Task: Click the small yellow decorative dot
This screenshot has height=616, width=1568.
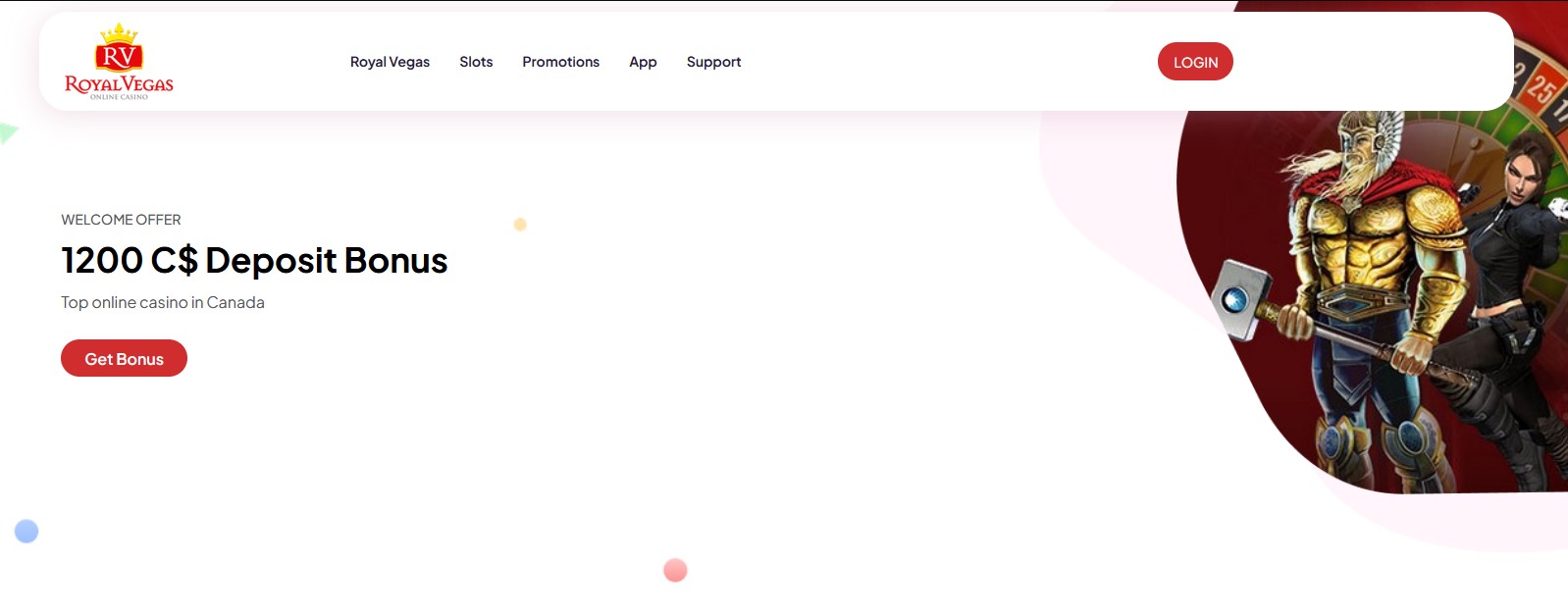Action: coord(520,225)
